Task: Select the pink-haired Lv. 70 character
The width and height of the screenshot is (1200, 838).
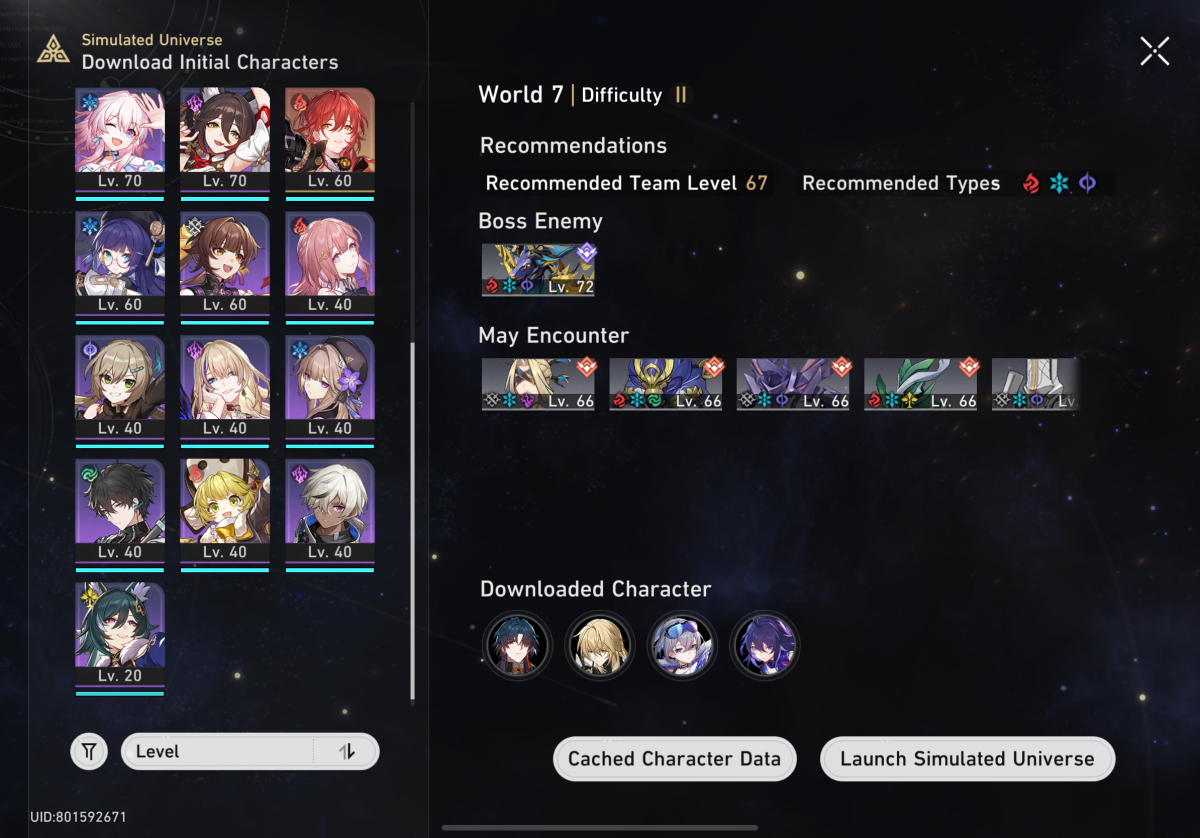Action: pyautogui.click(x=120, y=140)
